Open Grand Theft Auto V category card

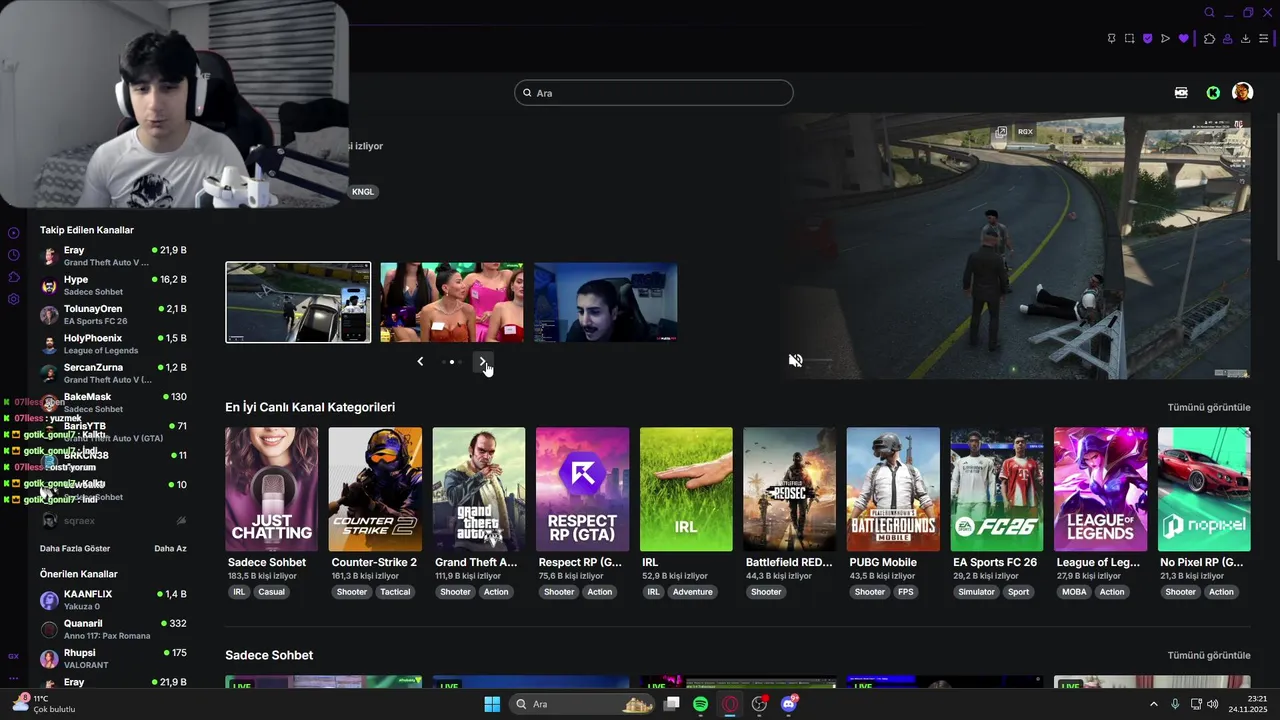(479, 489)
